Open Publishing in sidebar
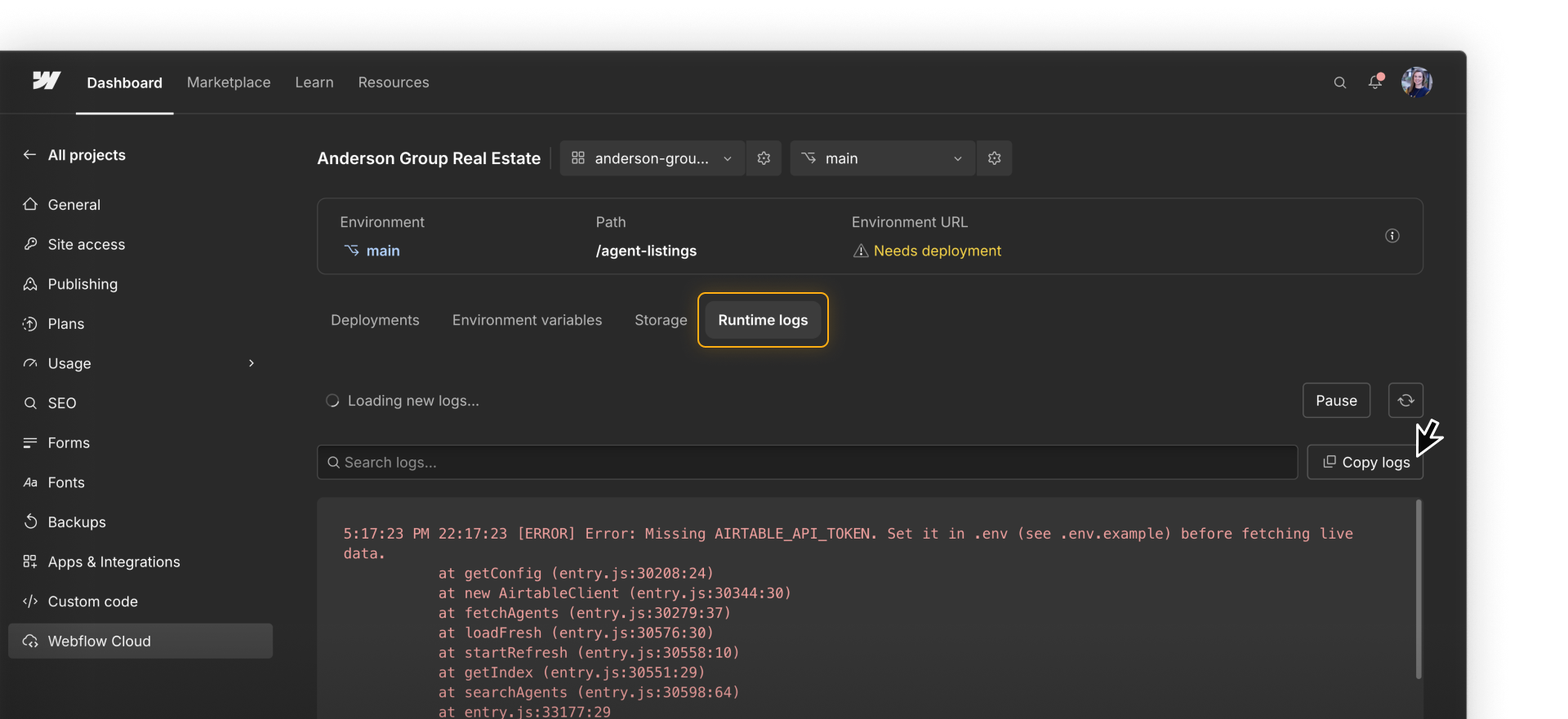This screenshot has height=719, width=1568. (x=140, y=284)
